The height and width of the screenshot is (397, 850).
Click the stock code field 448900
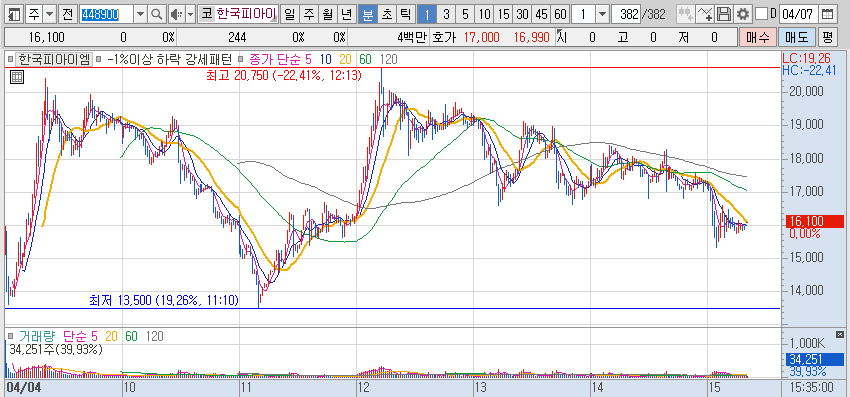106,14
